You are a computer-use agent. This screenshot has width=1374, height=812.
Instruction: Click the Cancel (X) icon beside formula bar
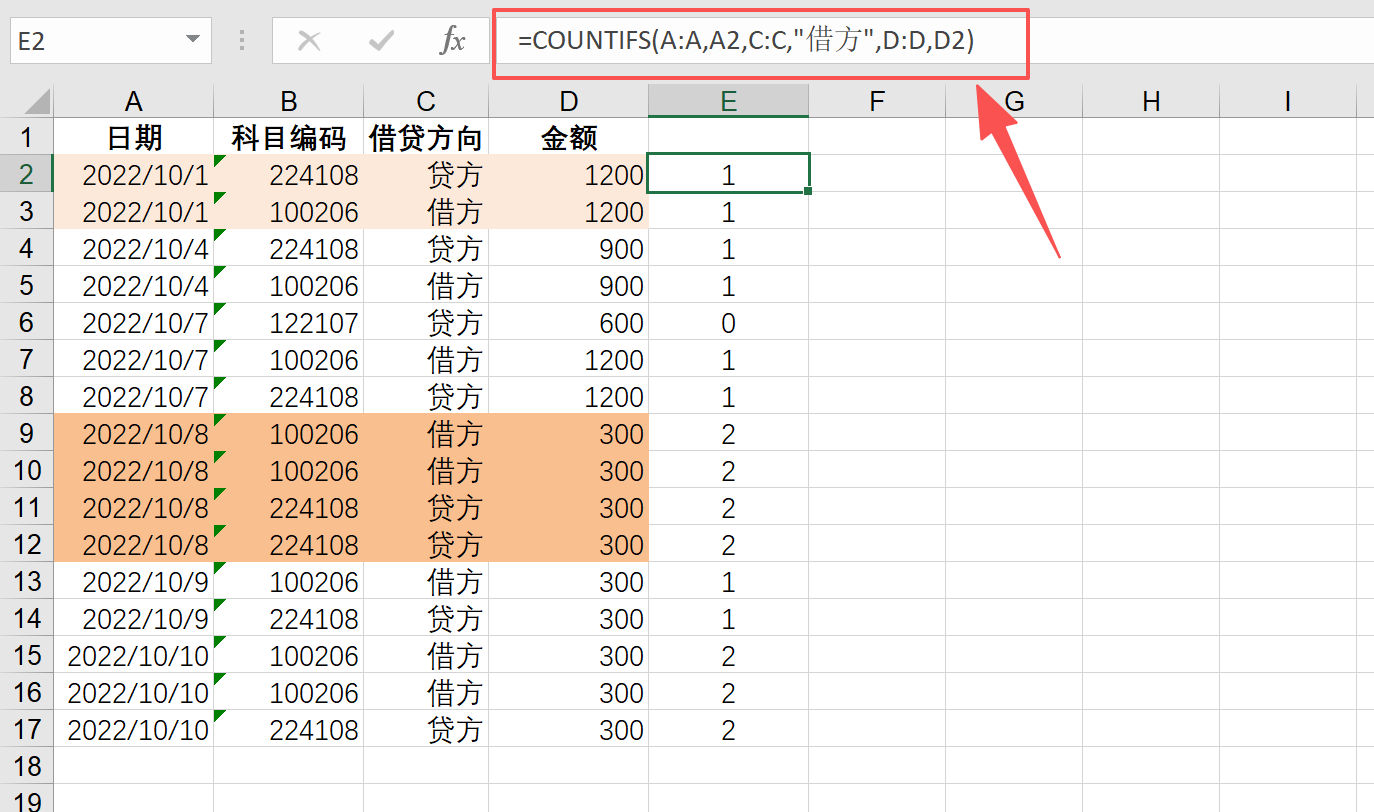(310, 41)
